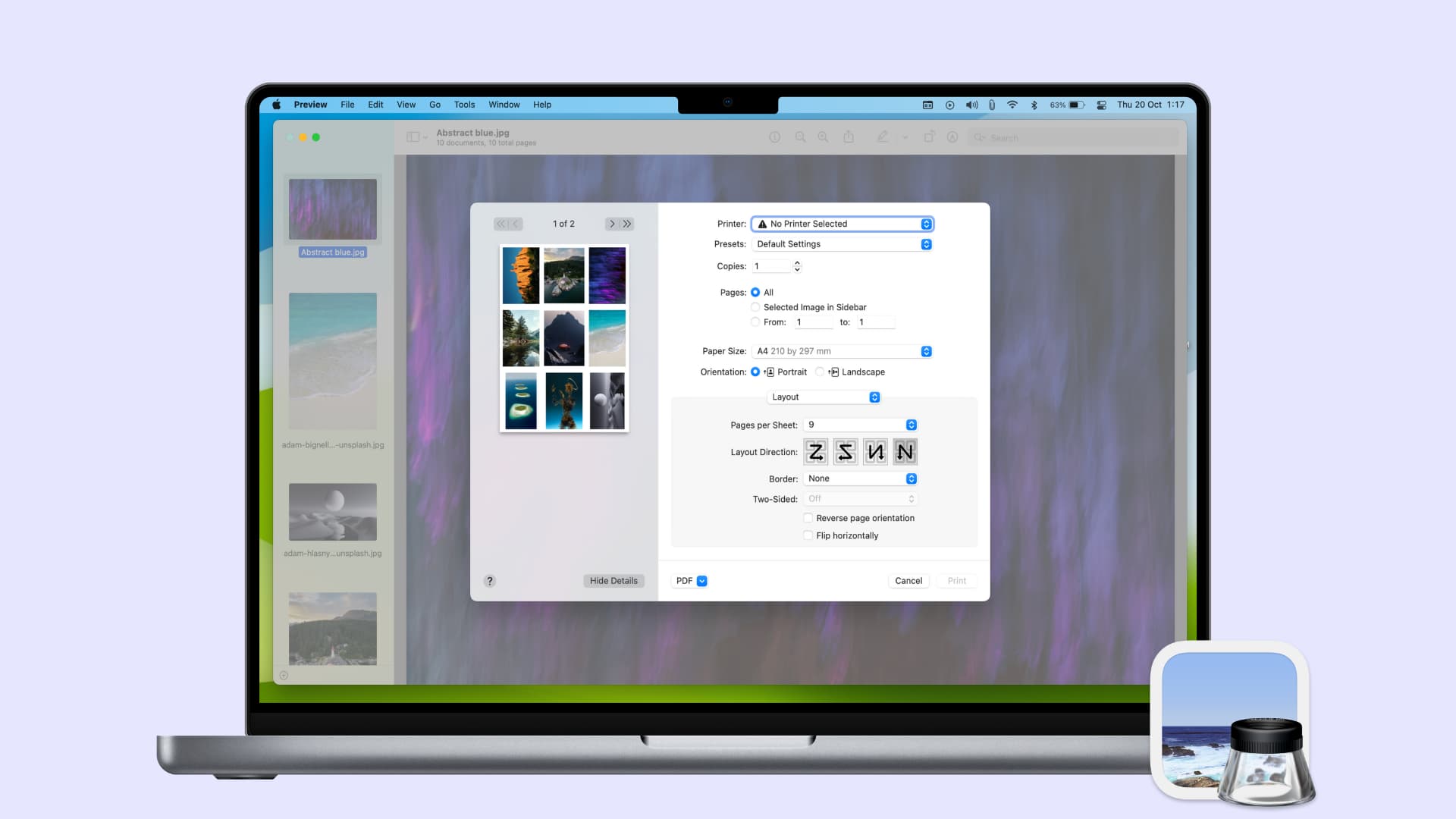
Task: Select Landscape orientation radio button
Action: (820, 372)
